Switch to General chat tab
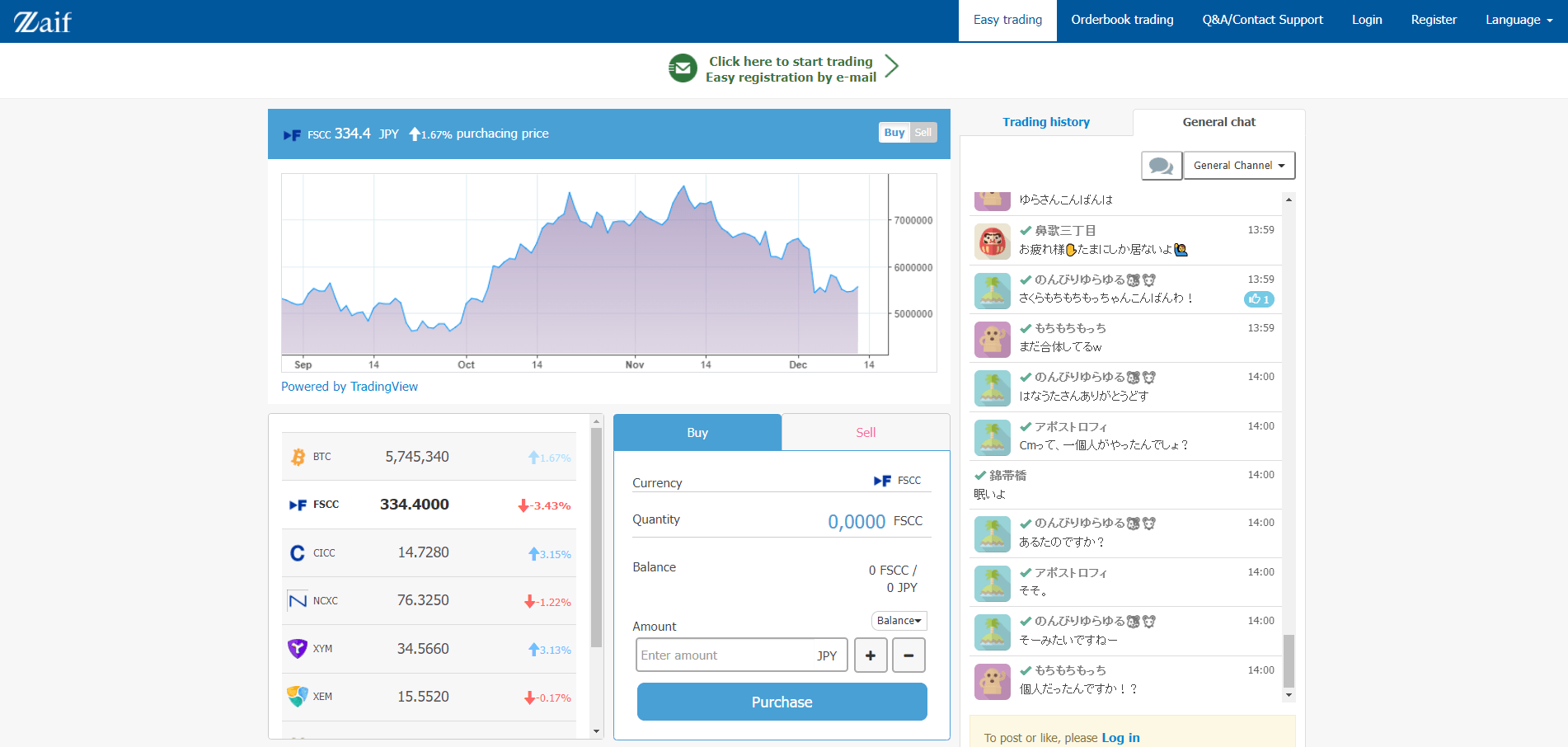Image resolution: width=1568 pixels, height=747 pixels. [x=1218, y=122]
